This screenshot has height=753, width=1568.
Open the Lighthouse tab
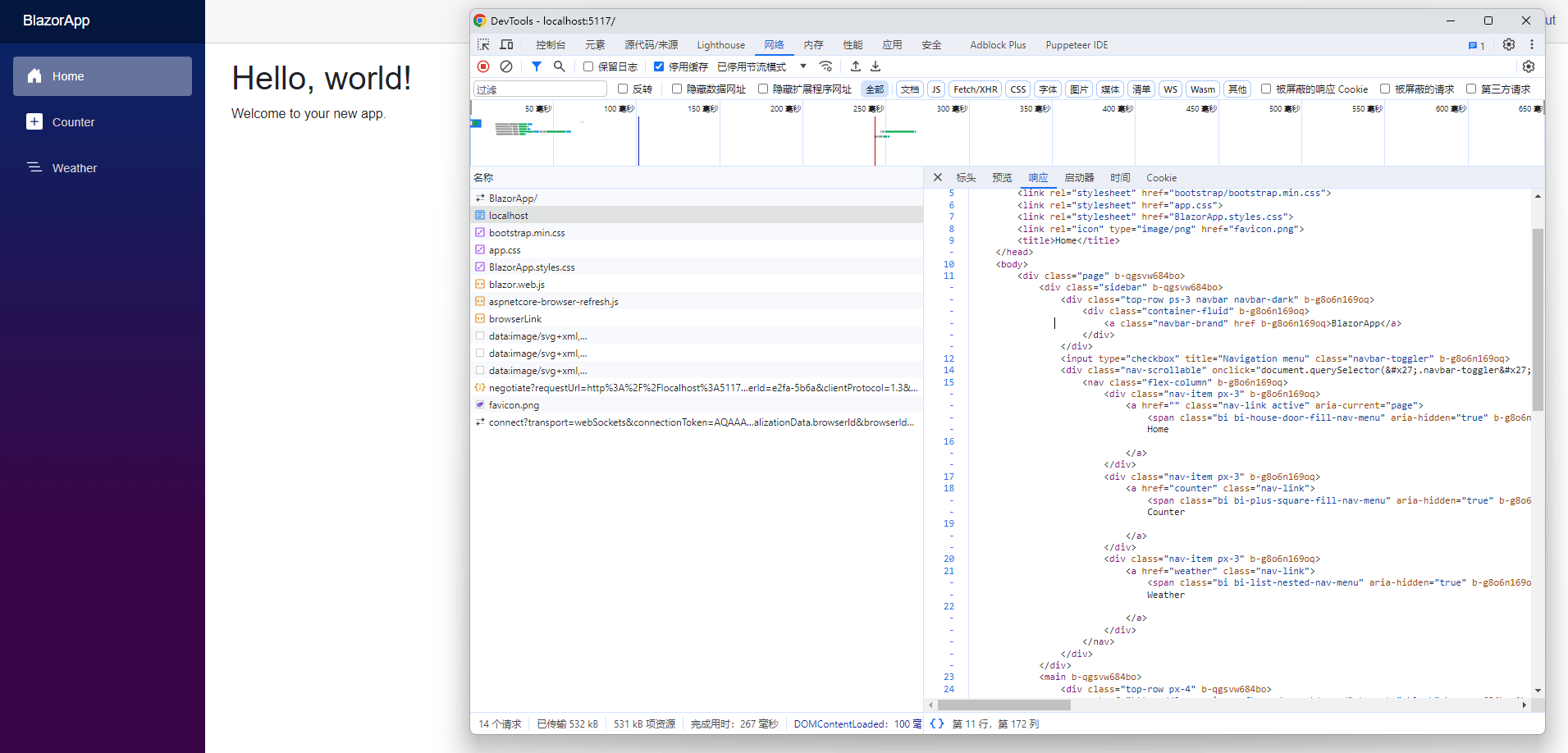pos(720,45)
